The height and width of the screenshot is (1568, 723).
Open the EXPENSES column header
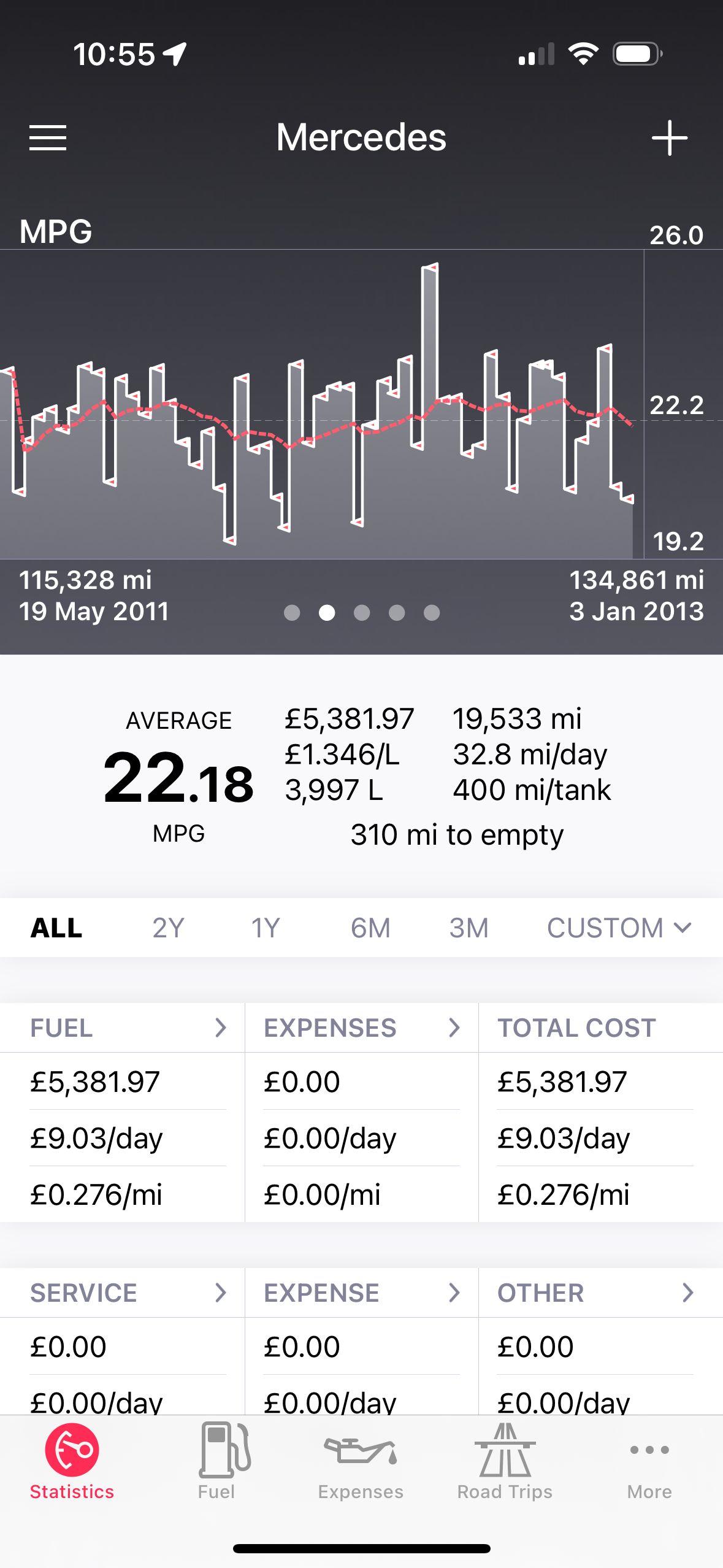coord(361,1028)
